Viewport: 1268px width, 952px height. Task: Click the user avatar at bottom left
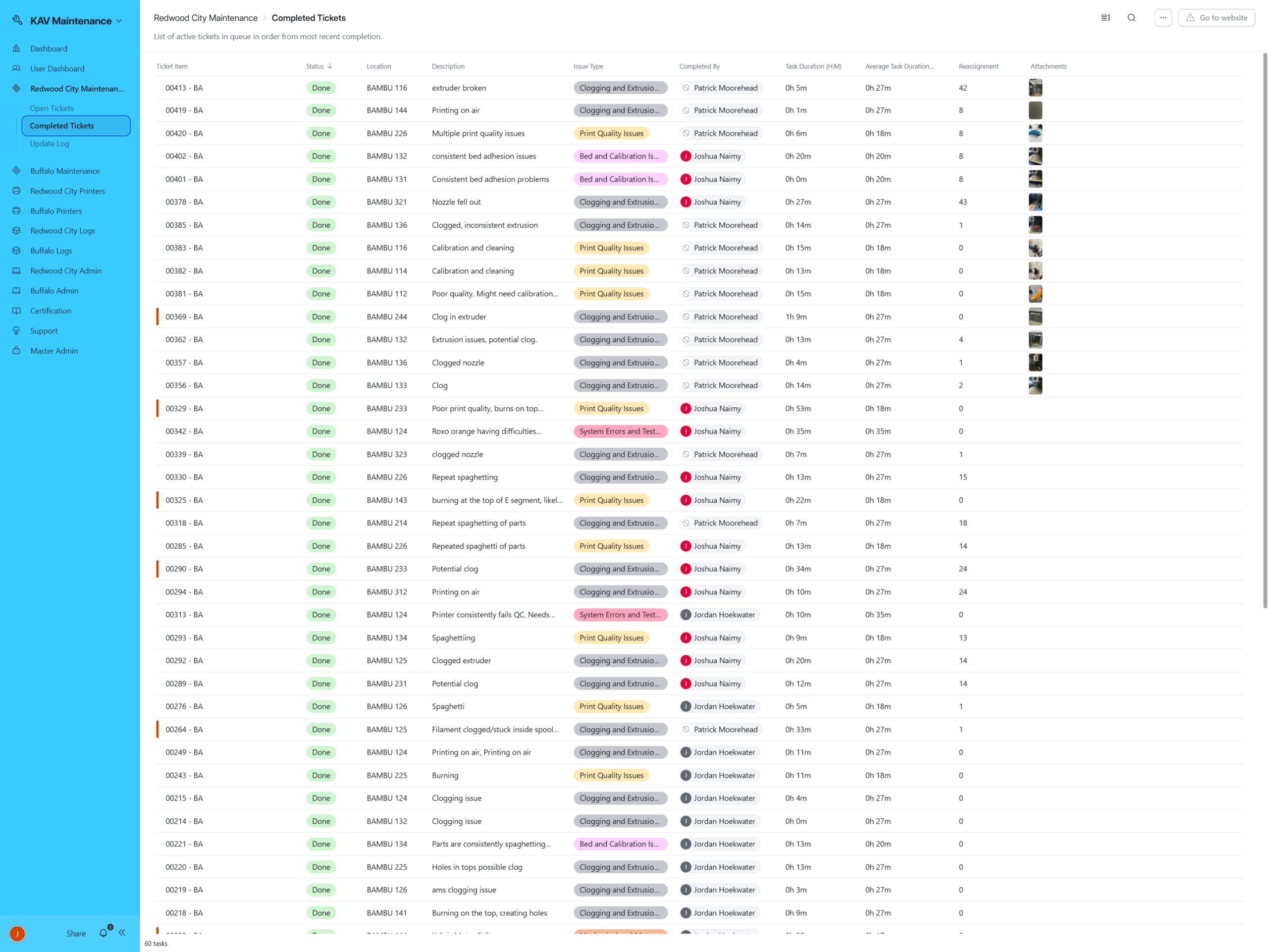point(17,933)
